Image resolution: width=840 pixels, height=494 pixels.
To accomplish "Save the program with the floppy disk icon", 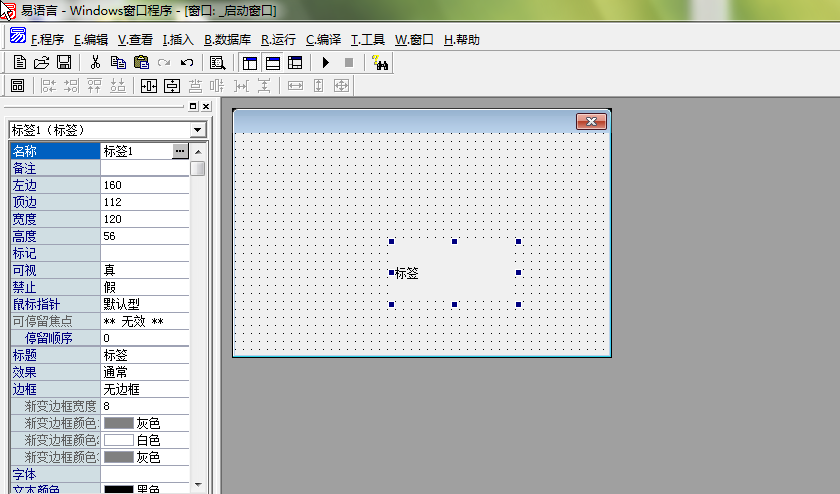I will pos(63,63).
